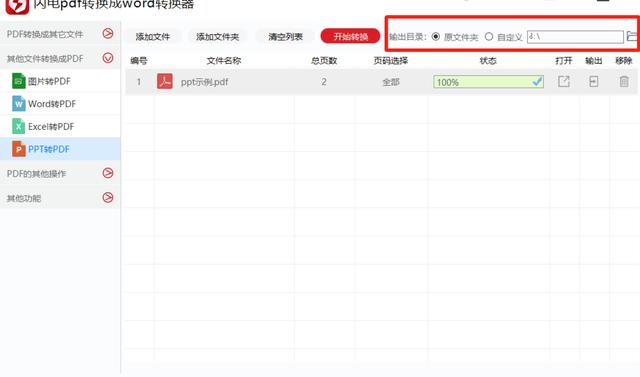Click the PPT转PDF orange P icon
The image size is (640, 377).
(18, 149)
